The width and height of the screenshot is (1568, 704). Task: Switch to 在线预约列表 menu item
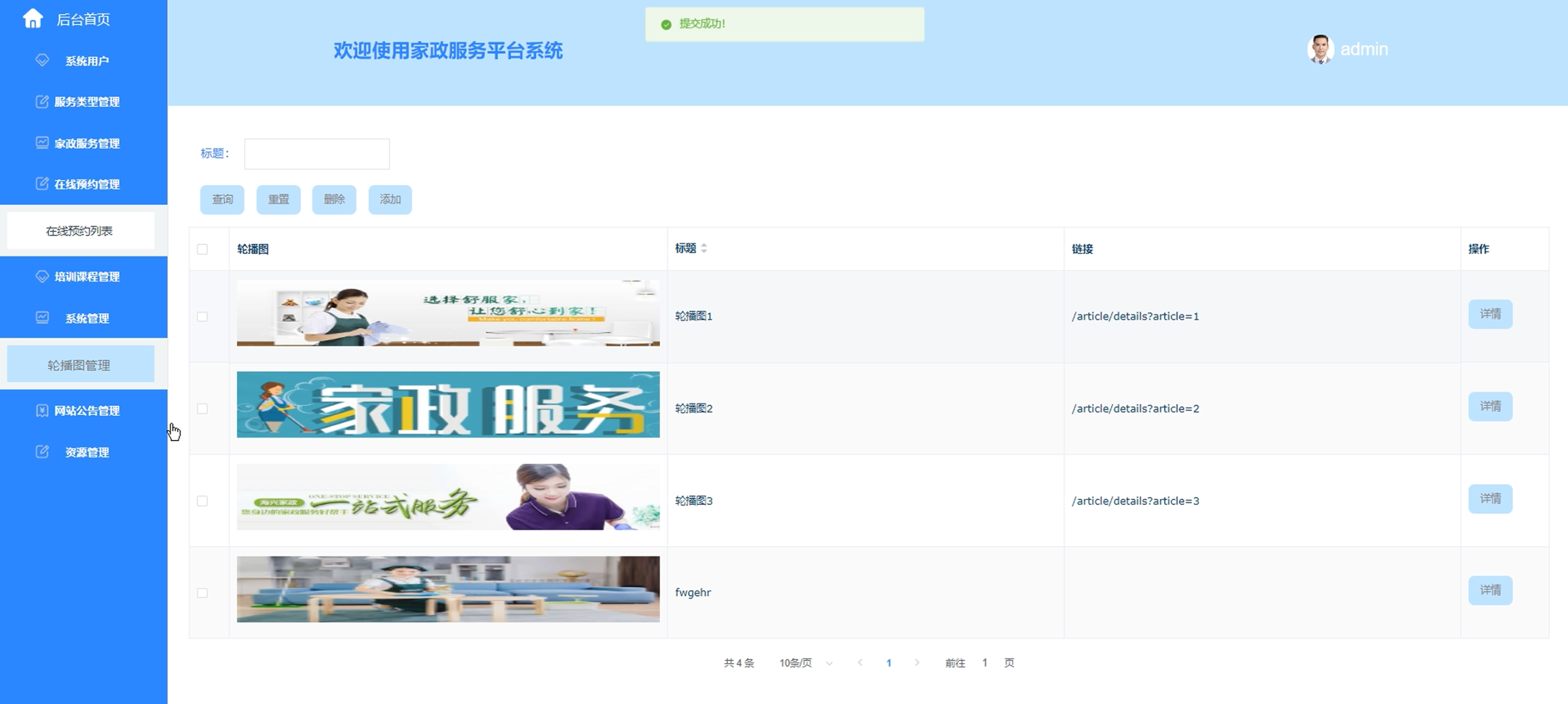(81, 230)
